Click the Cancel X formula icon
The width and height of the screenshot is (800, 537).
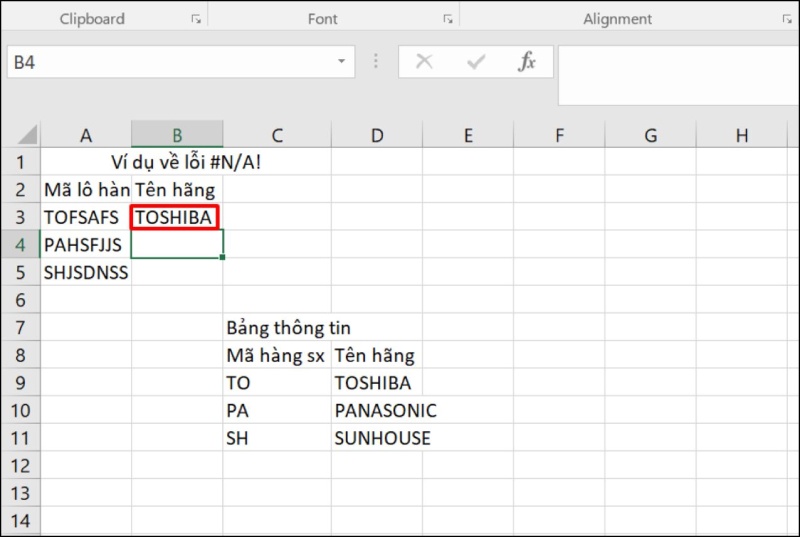tap(424, 62)
